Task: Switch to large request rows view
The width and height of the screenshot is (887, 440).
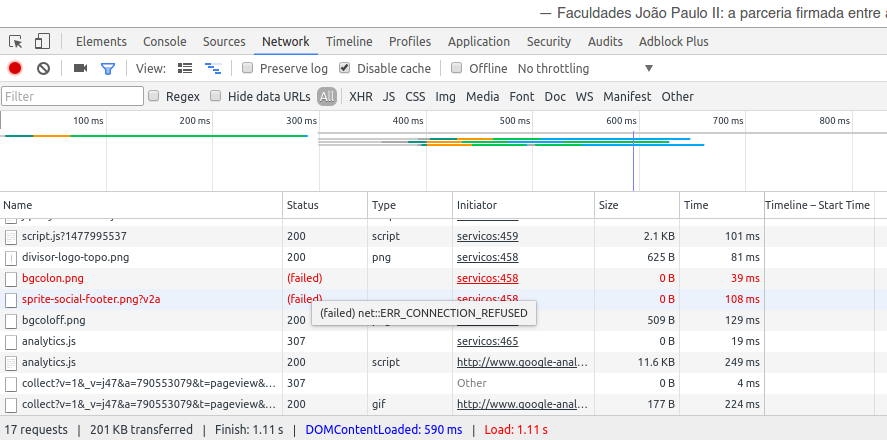Action: click(185, 68)
